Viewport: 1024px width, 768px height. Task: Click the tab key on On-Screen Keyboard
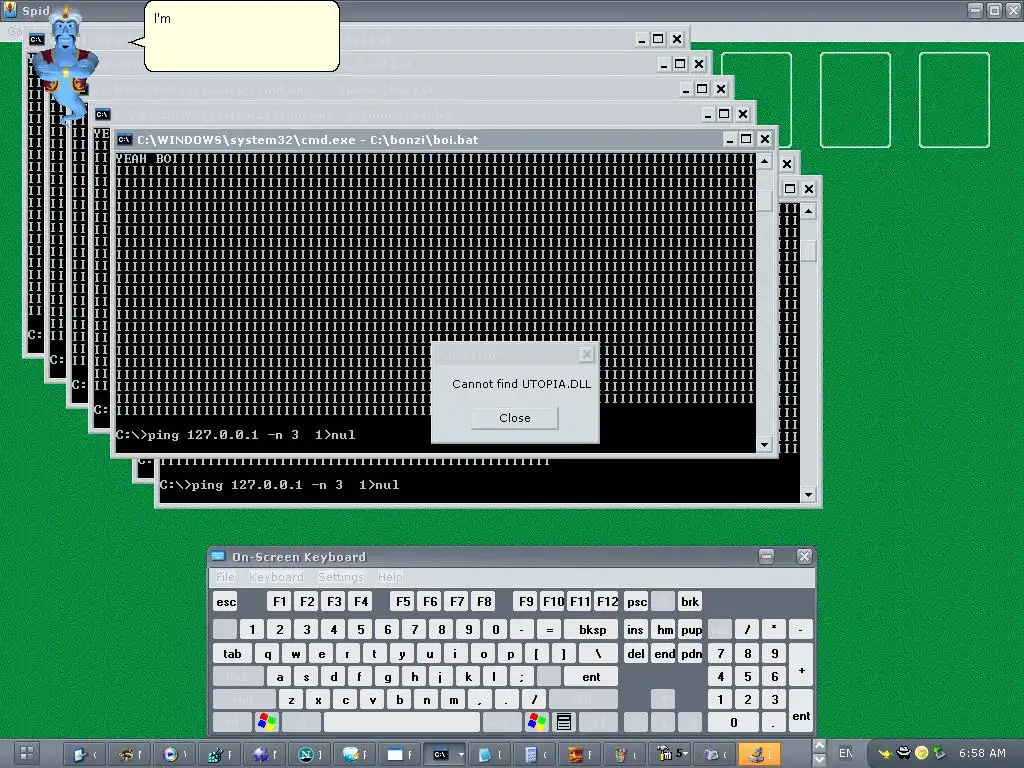232,654
